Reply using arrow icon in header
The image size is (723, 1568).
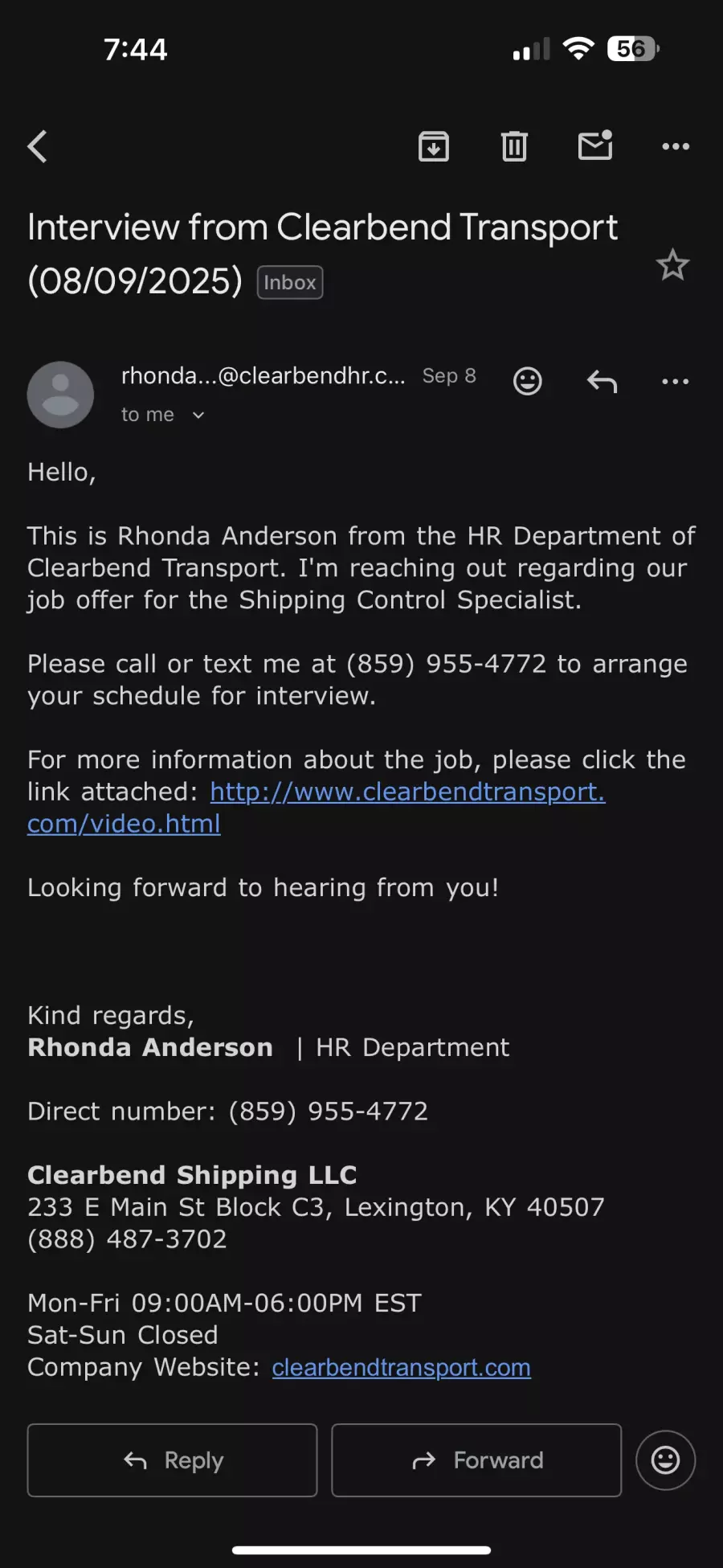pos(602,381)
